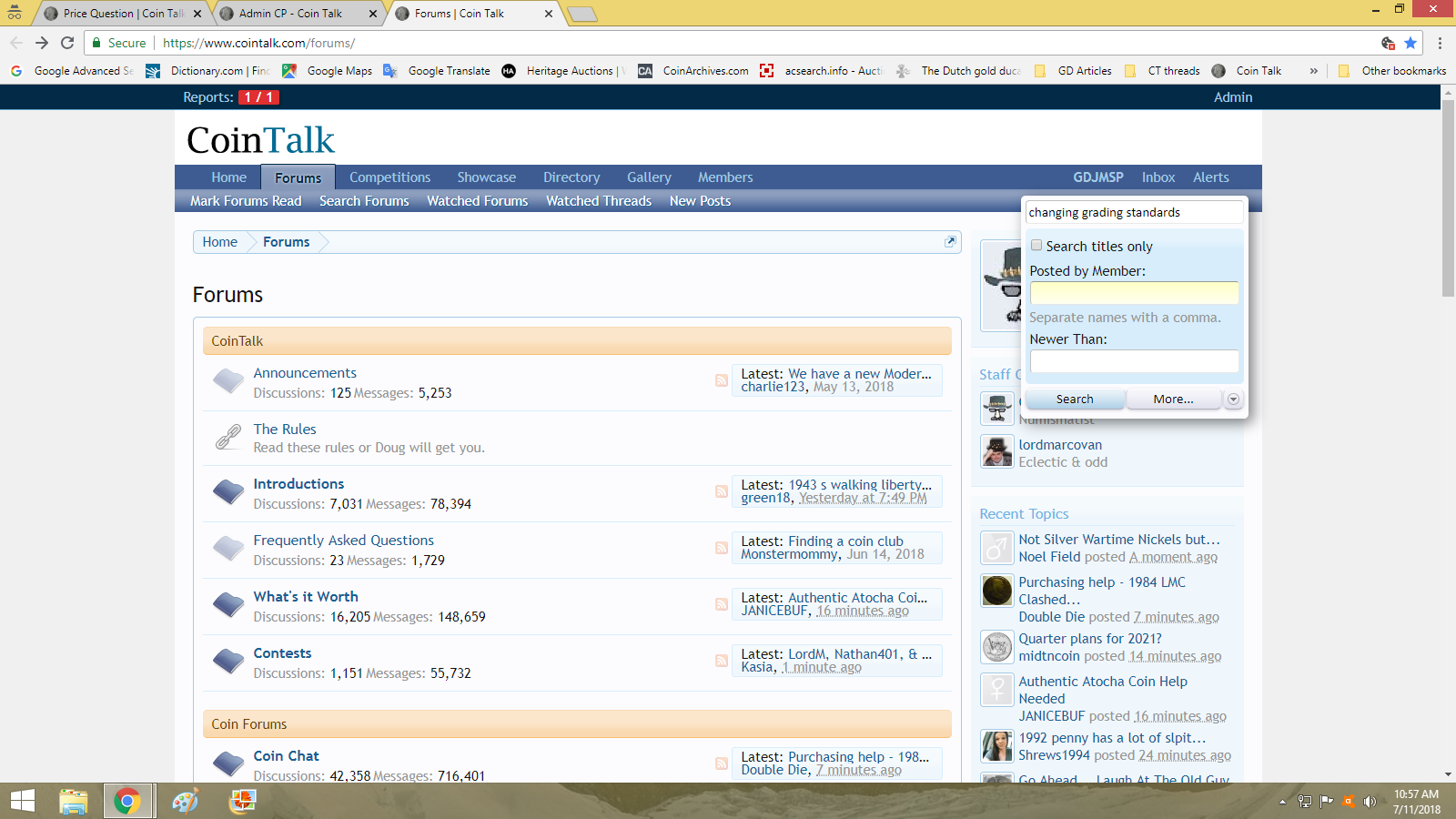Click the RSS feed icon for Contests
This screenshot has height=819, width=1456.
[x=721, y=661]
